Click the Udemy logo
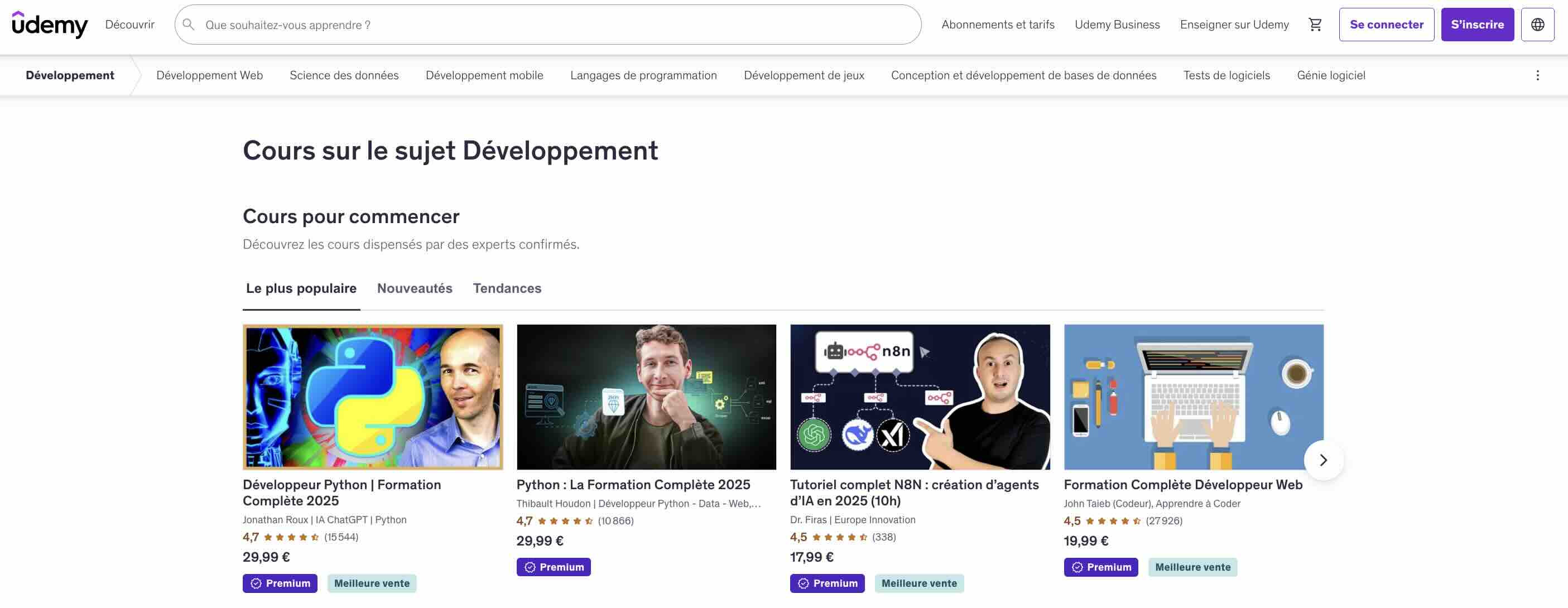 50,25
